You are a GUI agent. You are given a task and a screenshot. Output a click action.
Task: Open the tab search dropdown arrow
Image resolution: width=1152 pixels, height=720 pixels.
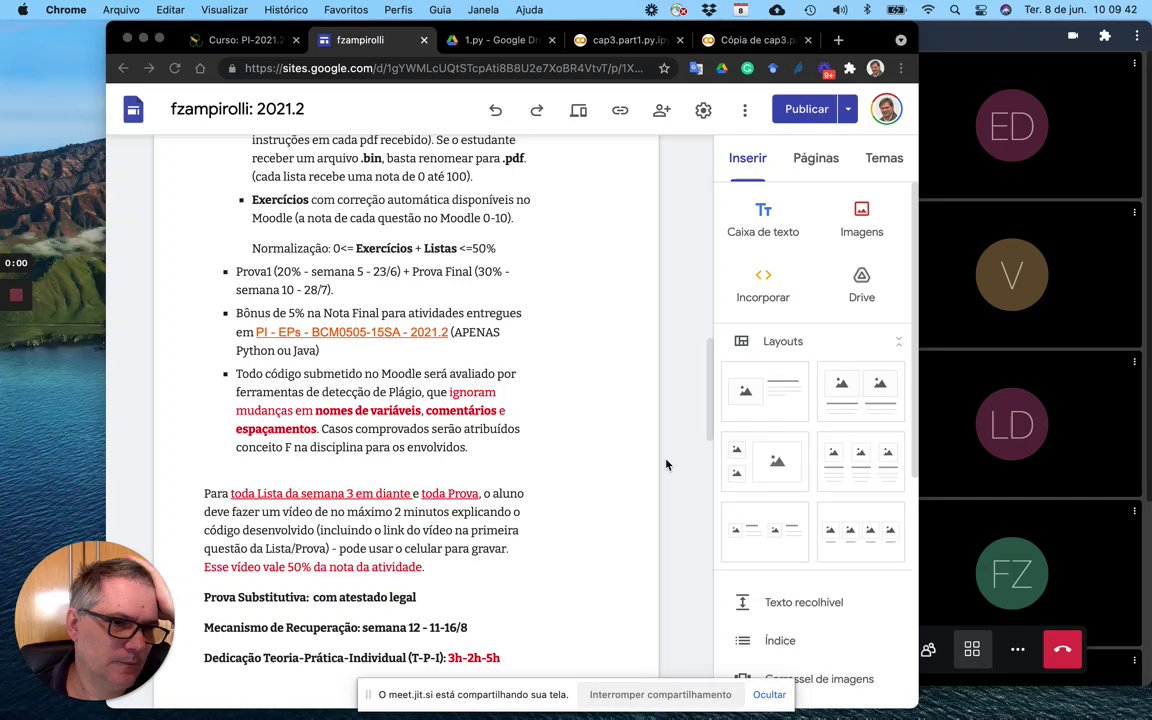[901, 40]
